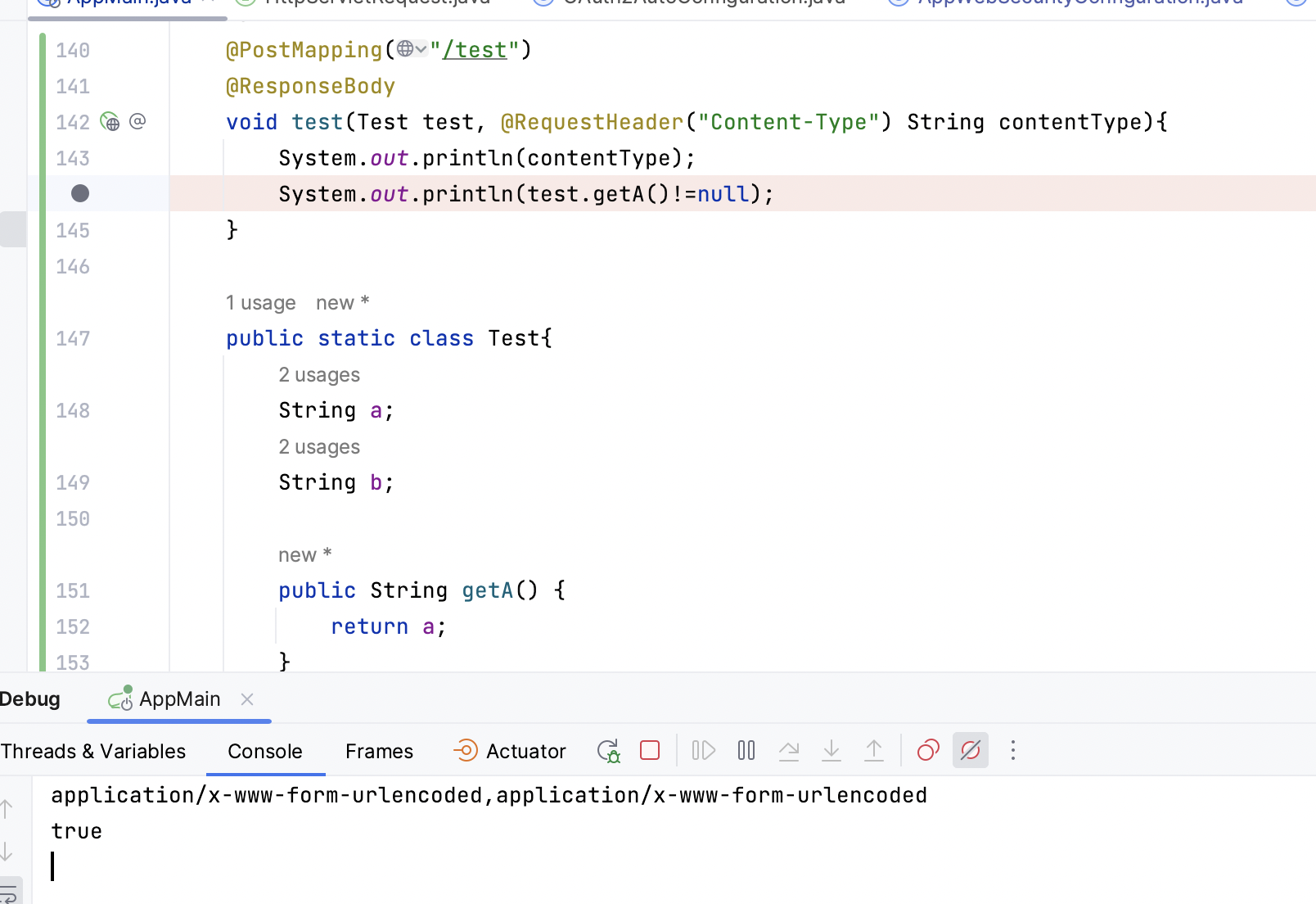Open the debug toolbar more options menu
Image resolution: width=1316 pixels, height=904 pixels.
(1013, 750)
